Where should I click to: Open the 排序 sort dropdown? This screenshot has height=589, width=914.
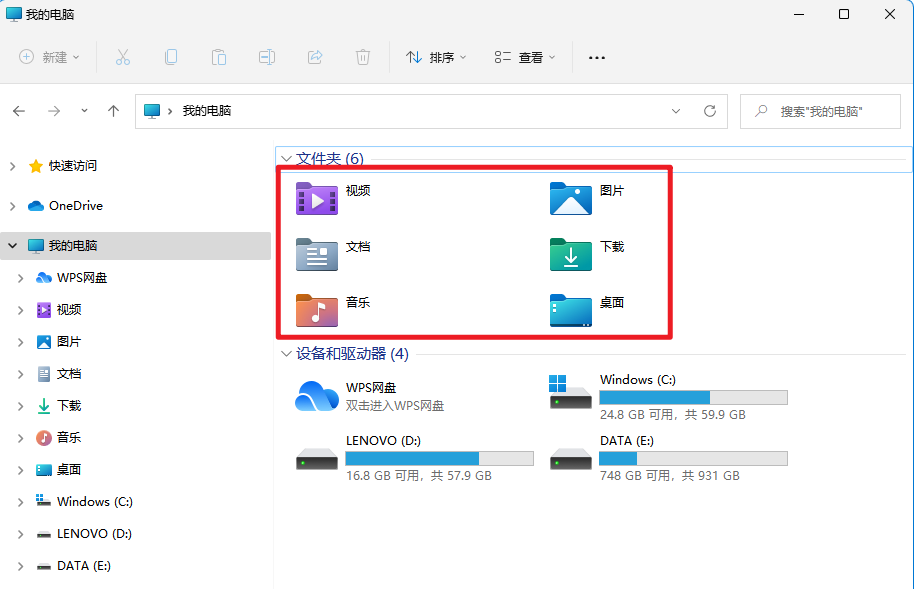pos(436,57)
